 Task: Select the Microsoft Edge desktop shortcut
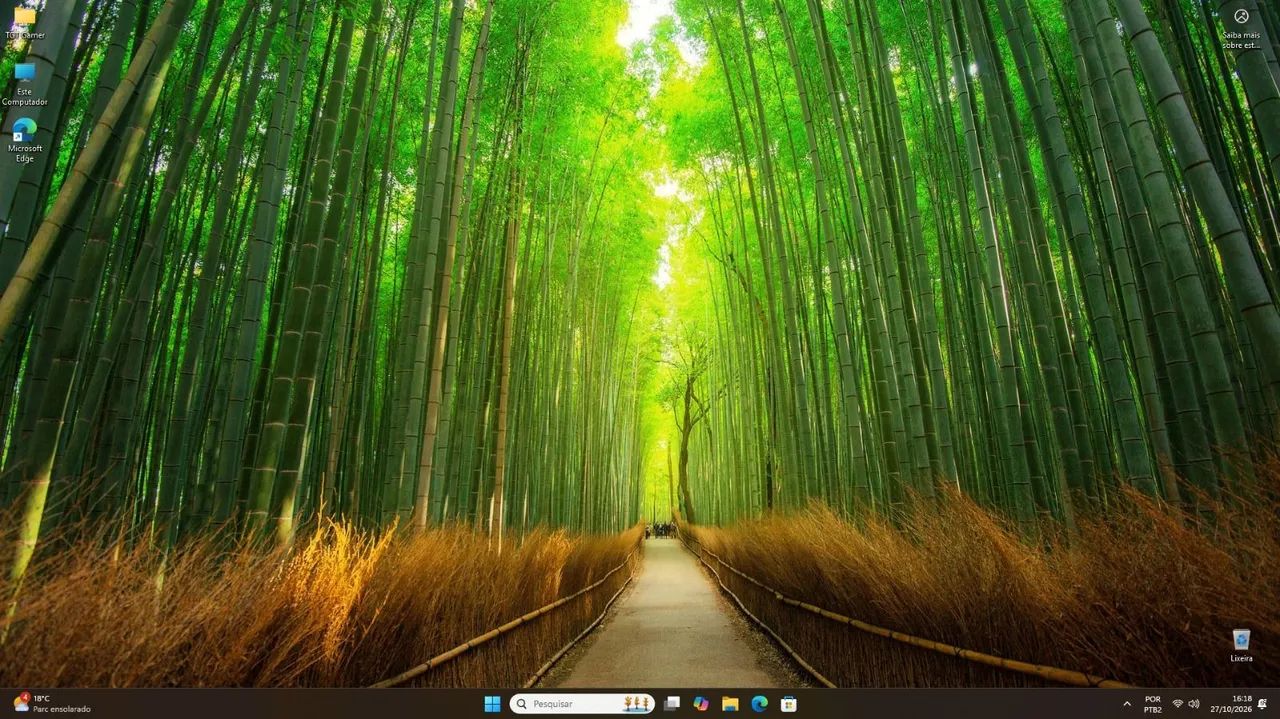coord(24,140)
